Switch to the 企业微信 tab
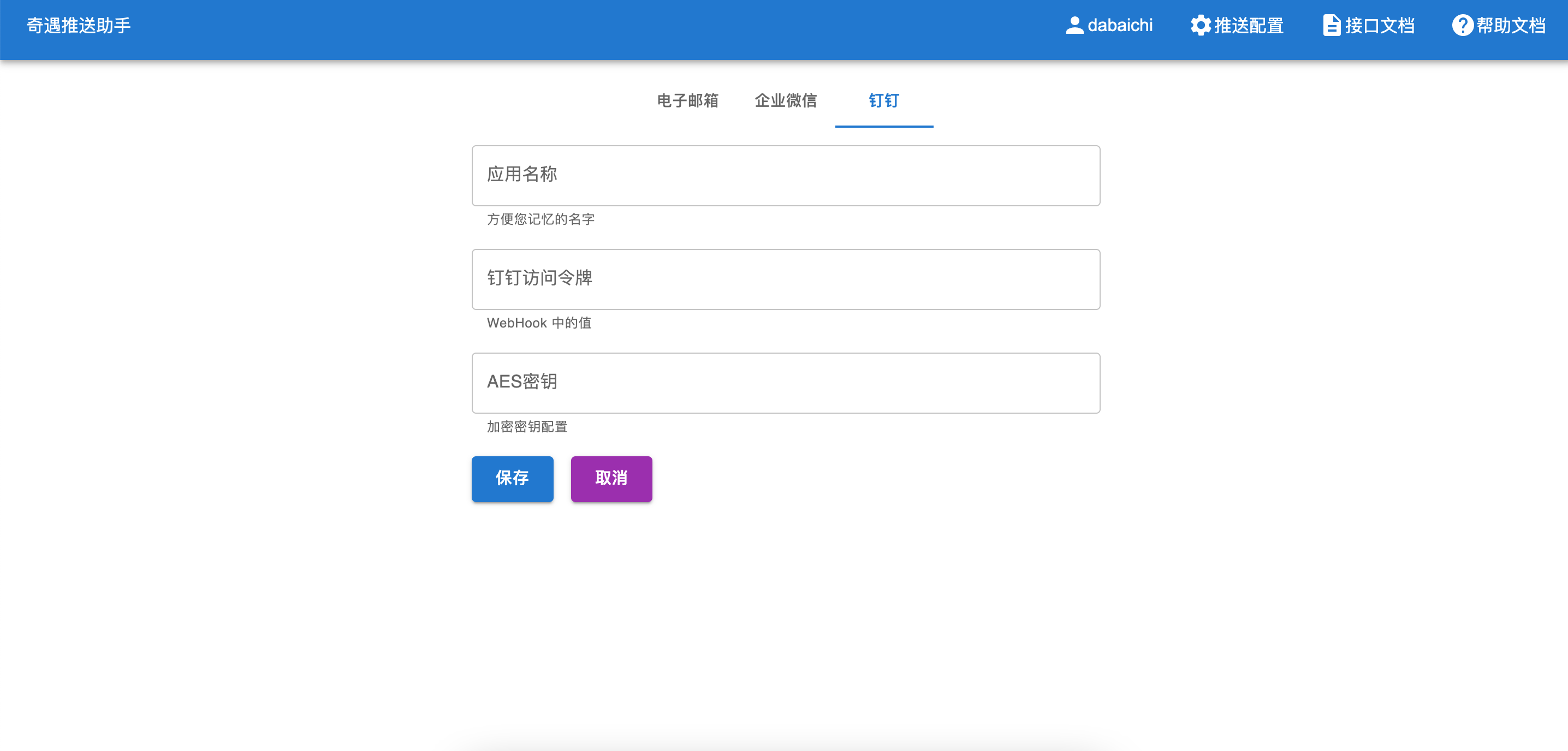Viewport: 1568px width, 751px height. pyautogui.click(x=786, y=100)
